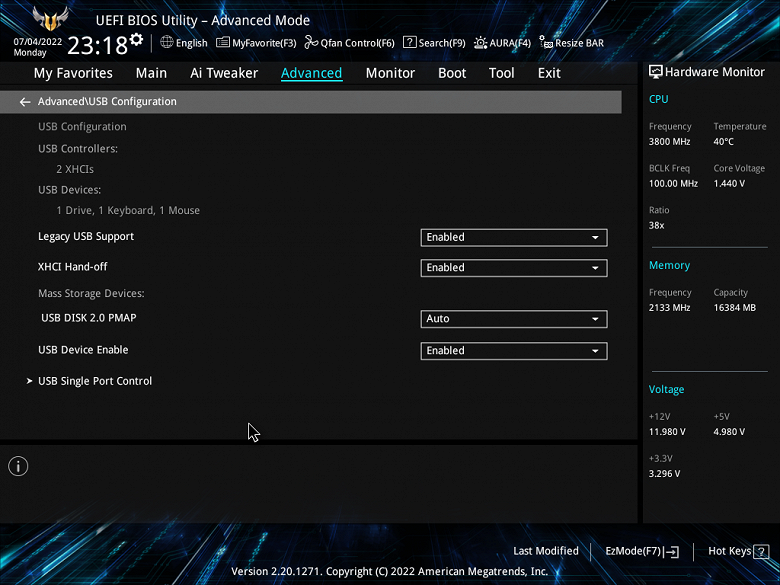This screenshot has width=780, height=585.
Task: Click the 38x ratio value
Action: tap(656, 225)
